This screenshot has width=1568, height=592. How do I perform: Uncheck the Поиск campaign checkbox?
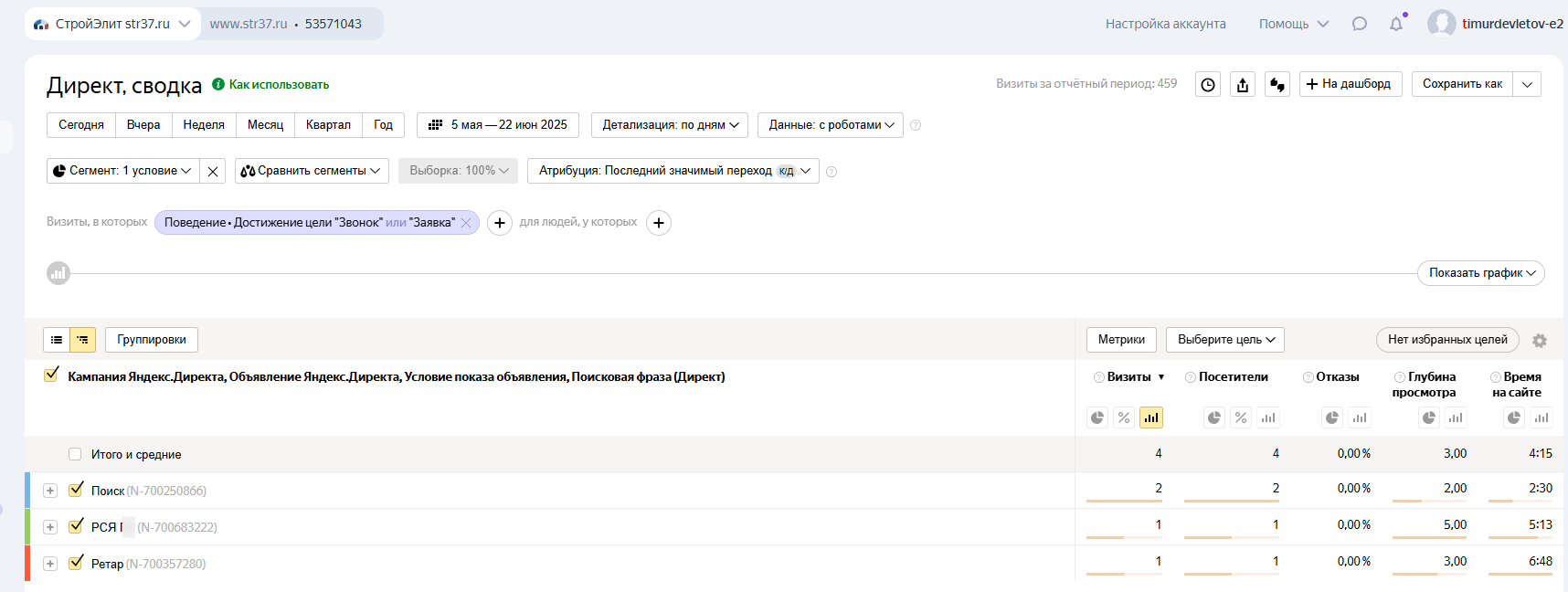pos(77,490)
